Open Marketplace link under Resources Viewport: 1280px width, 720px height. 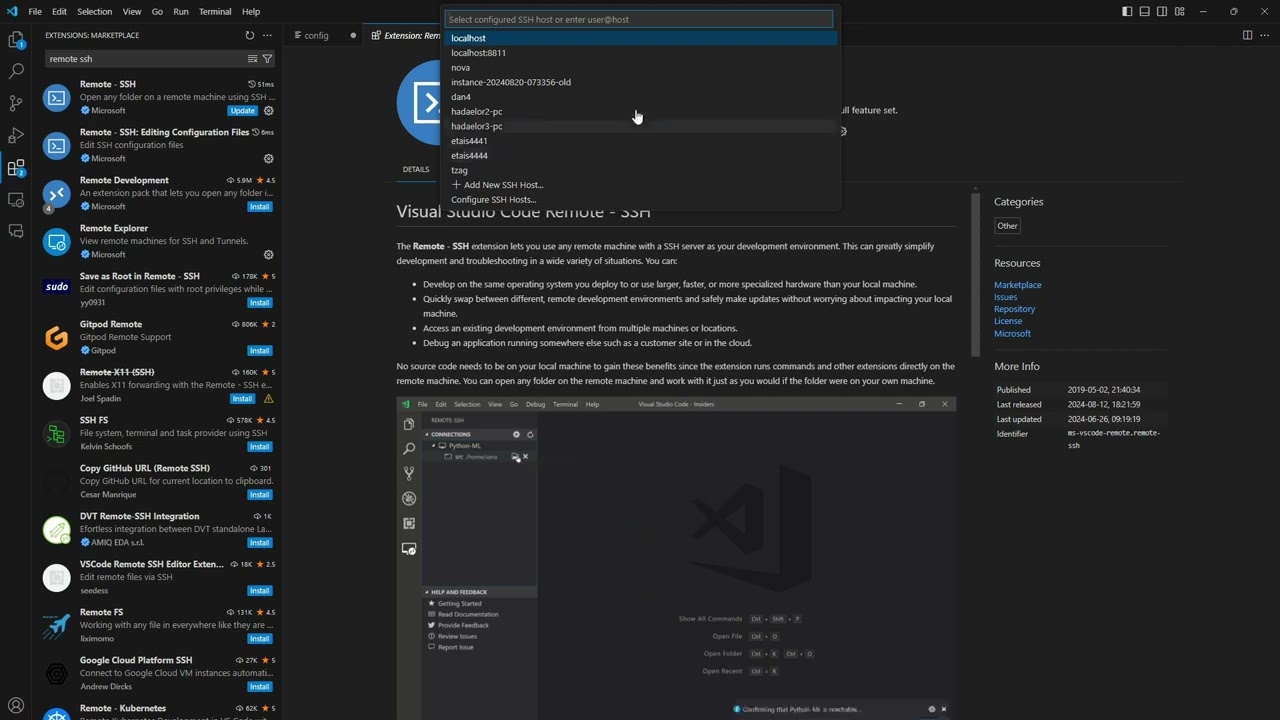(1017, 285)
